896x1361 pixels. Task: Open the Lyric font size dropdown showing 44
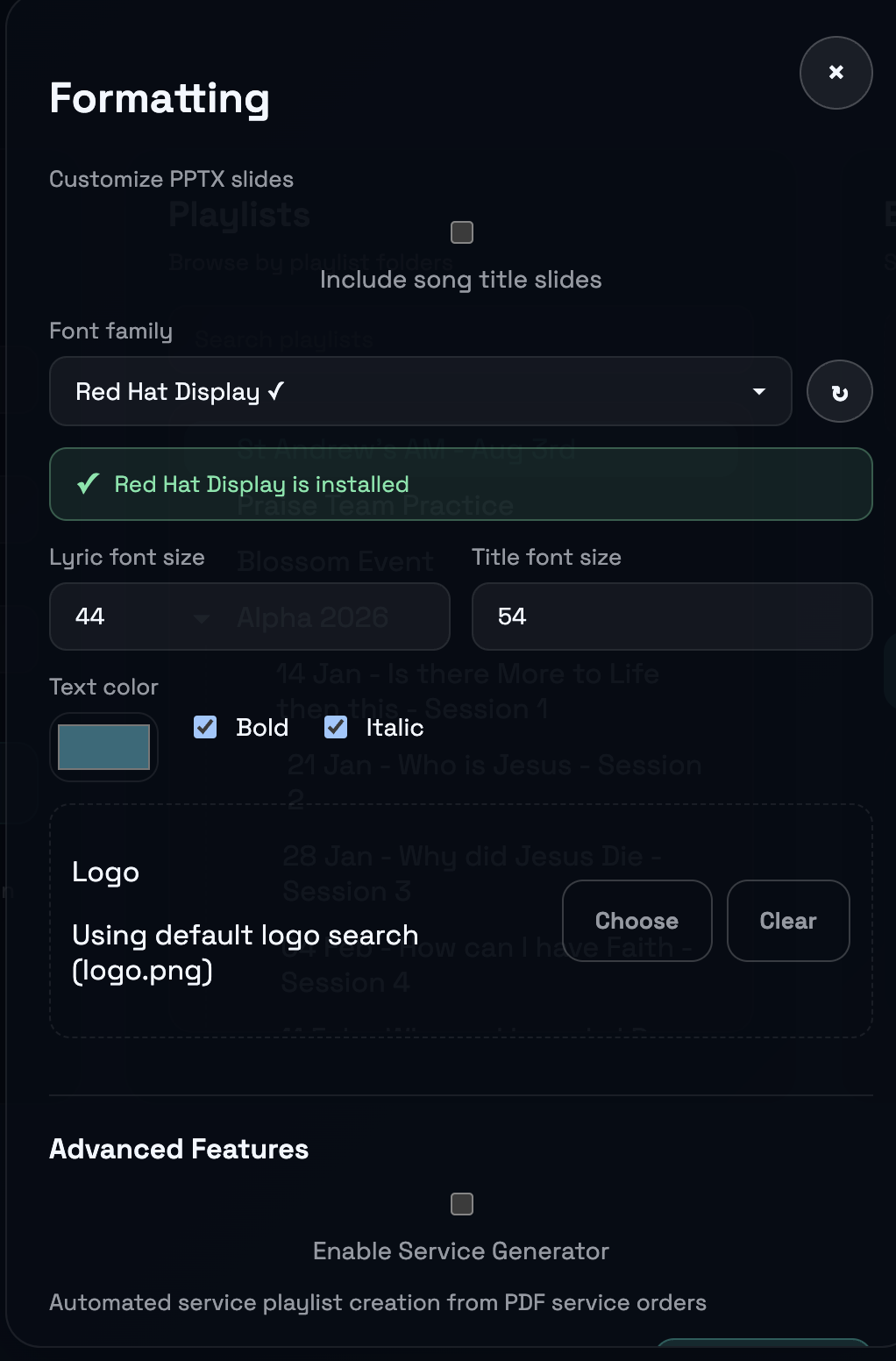[x=249, y=616]
